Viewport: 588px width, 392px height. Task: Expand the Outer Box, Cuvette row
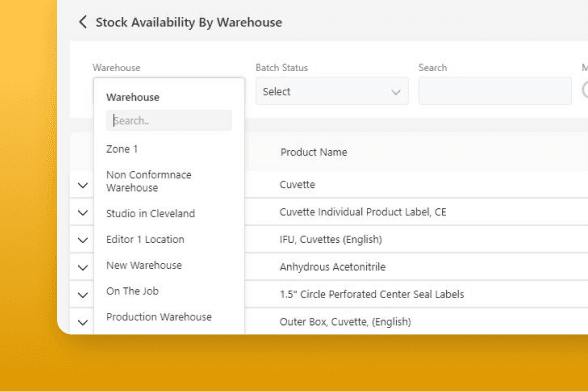pos(83,322)
